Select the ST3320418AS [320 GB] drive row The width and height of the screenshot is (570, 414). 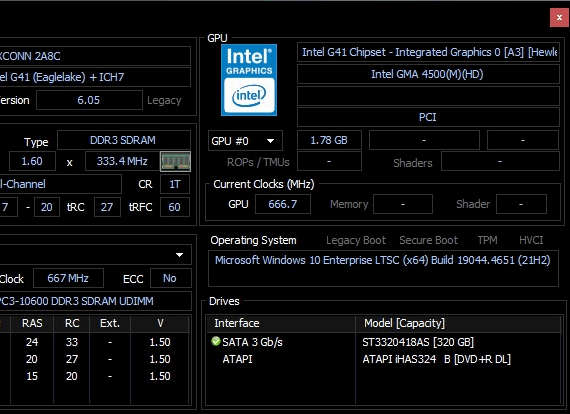pyautogui.click(x=385, y=342)
